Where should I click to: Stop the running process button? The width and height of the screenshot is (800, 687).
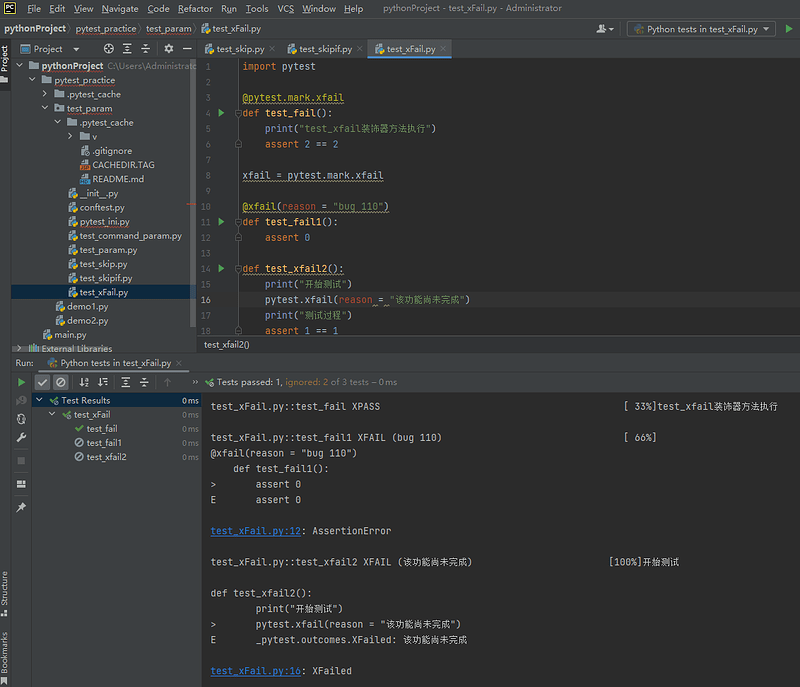(x=21, y=461)
